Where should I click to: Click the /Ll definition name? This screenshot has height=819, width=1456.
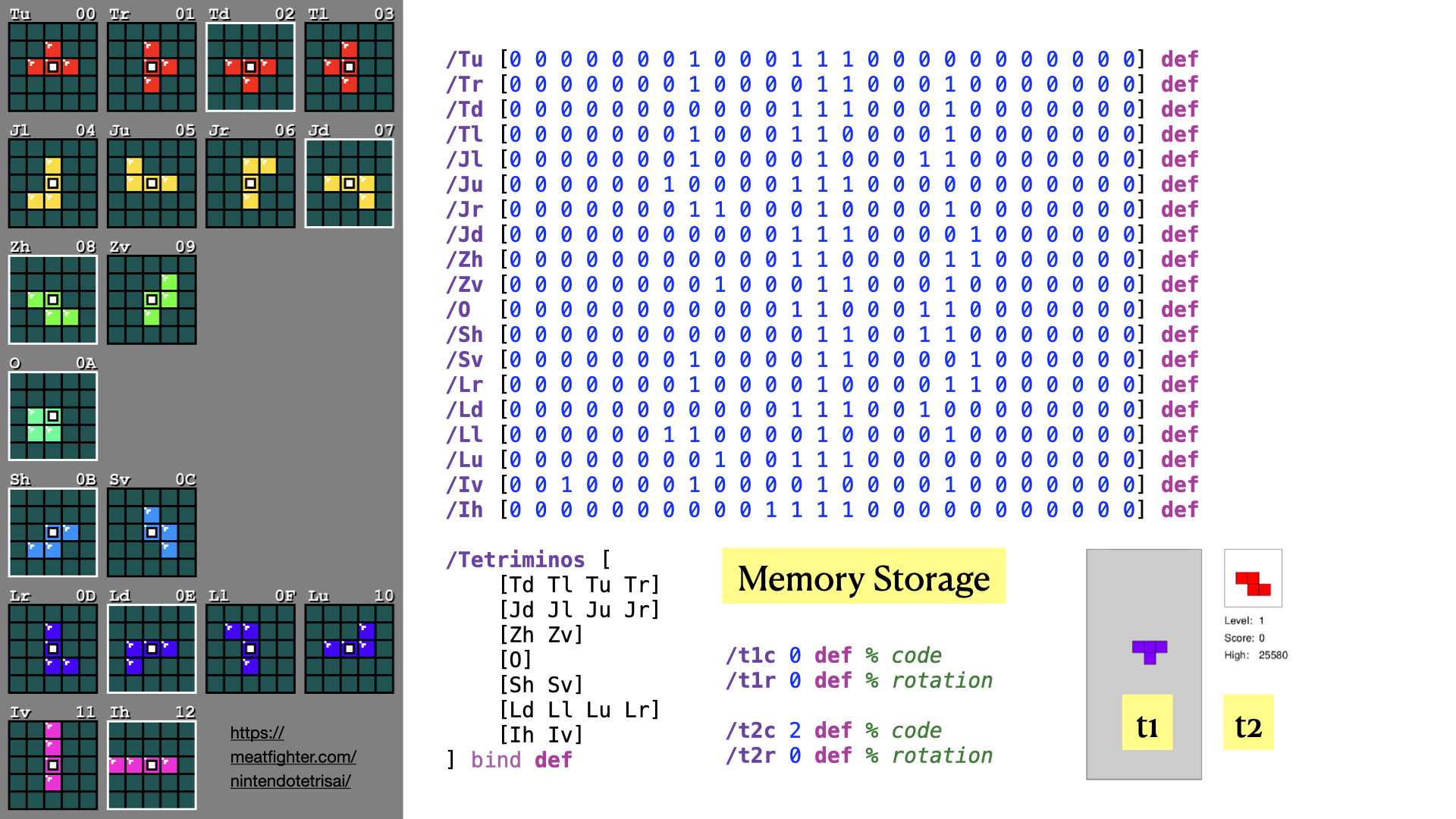[464, 435]
